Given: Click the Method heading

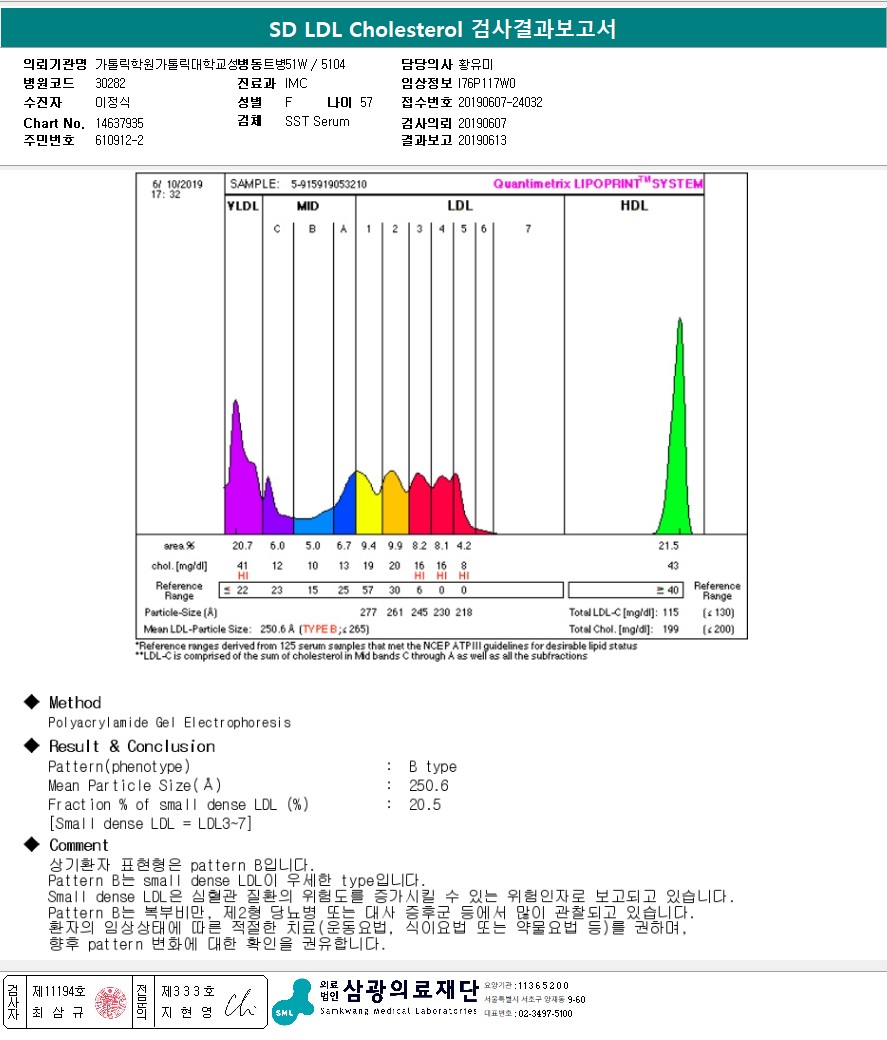Looking at the screenshot, I should tap(75, 702).
